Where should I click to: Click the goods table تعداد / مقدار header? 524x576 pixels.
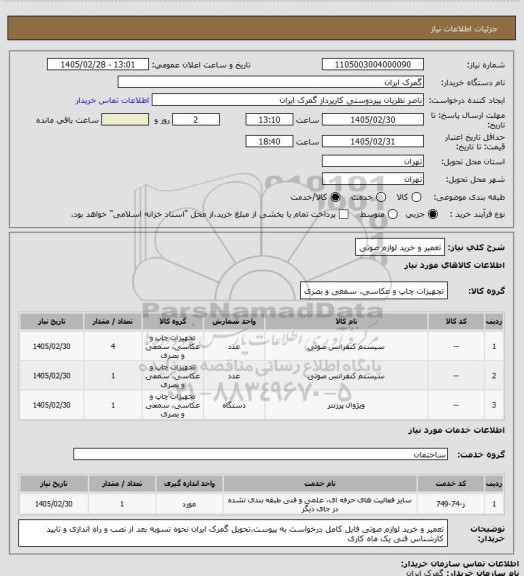(112, 321)
